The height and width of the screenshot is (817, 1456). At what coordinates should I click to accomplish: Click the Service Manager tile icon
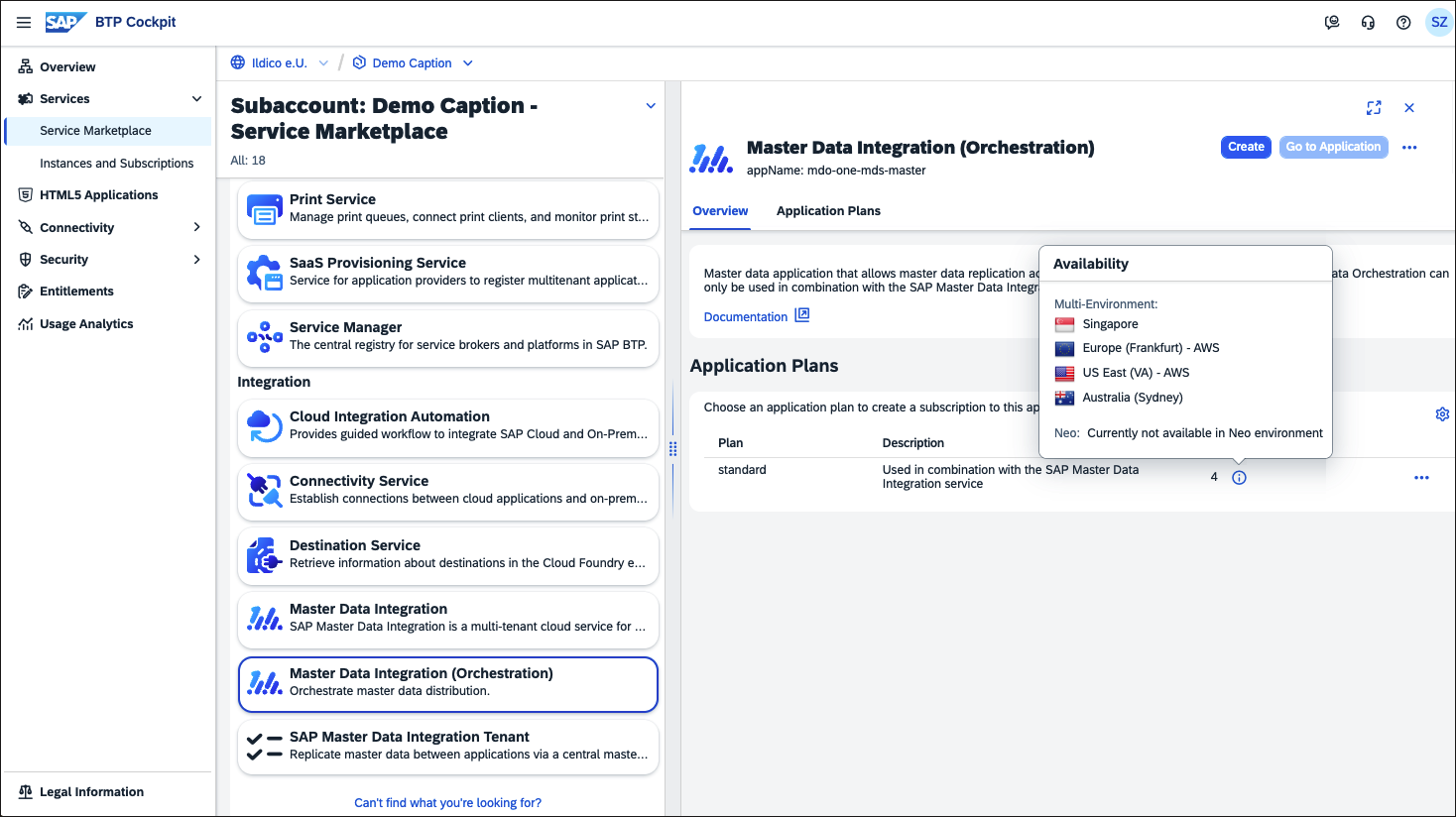[x=265, y=337]
